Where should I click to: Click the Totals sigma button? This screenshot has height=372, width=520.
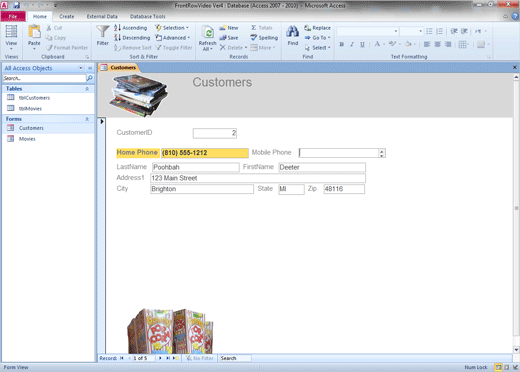tap(262, 28)
